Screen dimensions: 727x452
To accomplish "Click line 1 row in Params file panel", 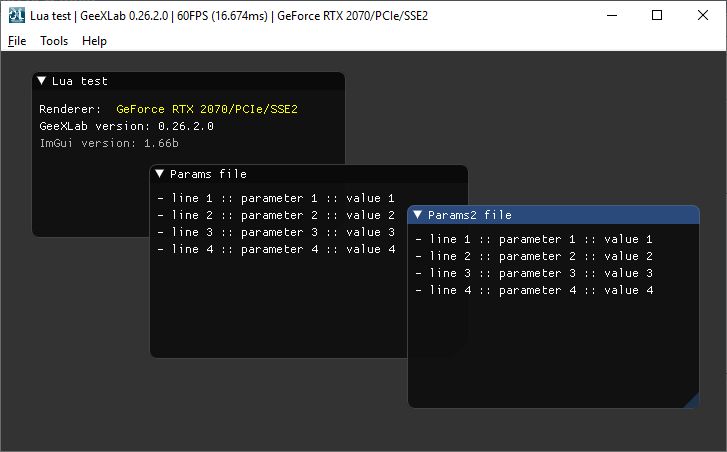I will [x=276, y=198].
